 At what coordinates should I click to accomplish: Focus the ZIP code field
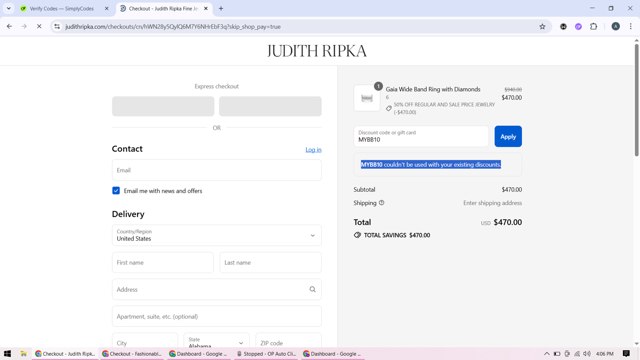(x=288, y=341)
